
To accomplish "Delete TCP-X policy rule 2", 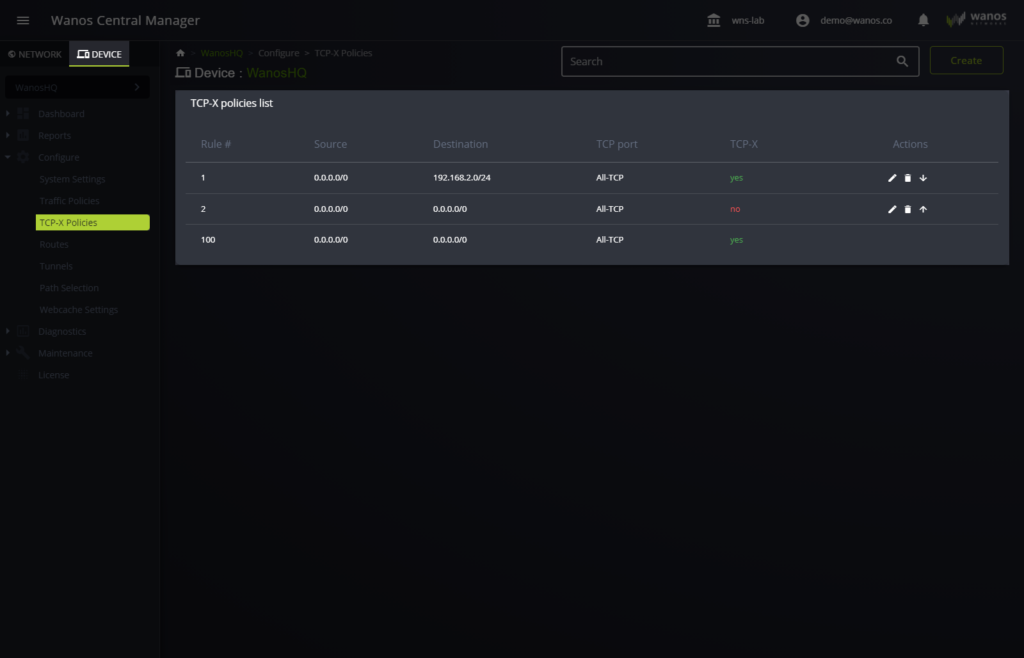I will [908, 210].
